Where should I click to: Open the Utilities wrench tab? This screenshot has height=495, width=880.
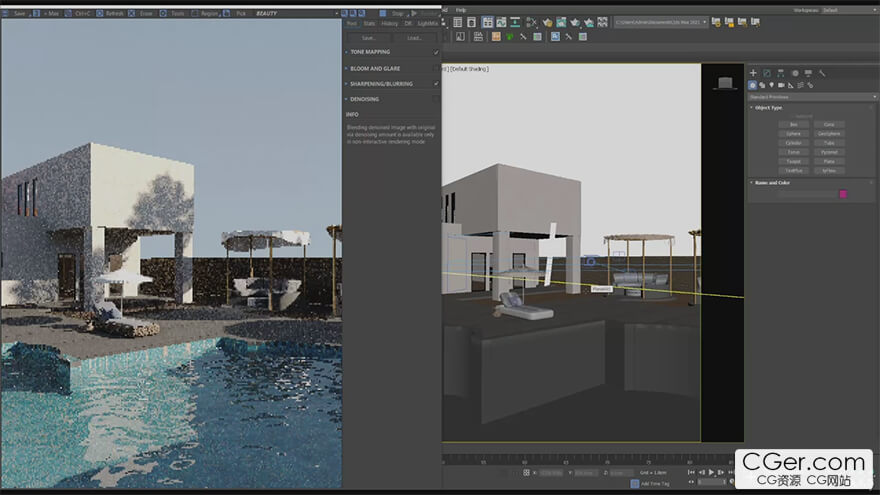(822, 73)
